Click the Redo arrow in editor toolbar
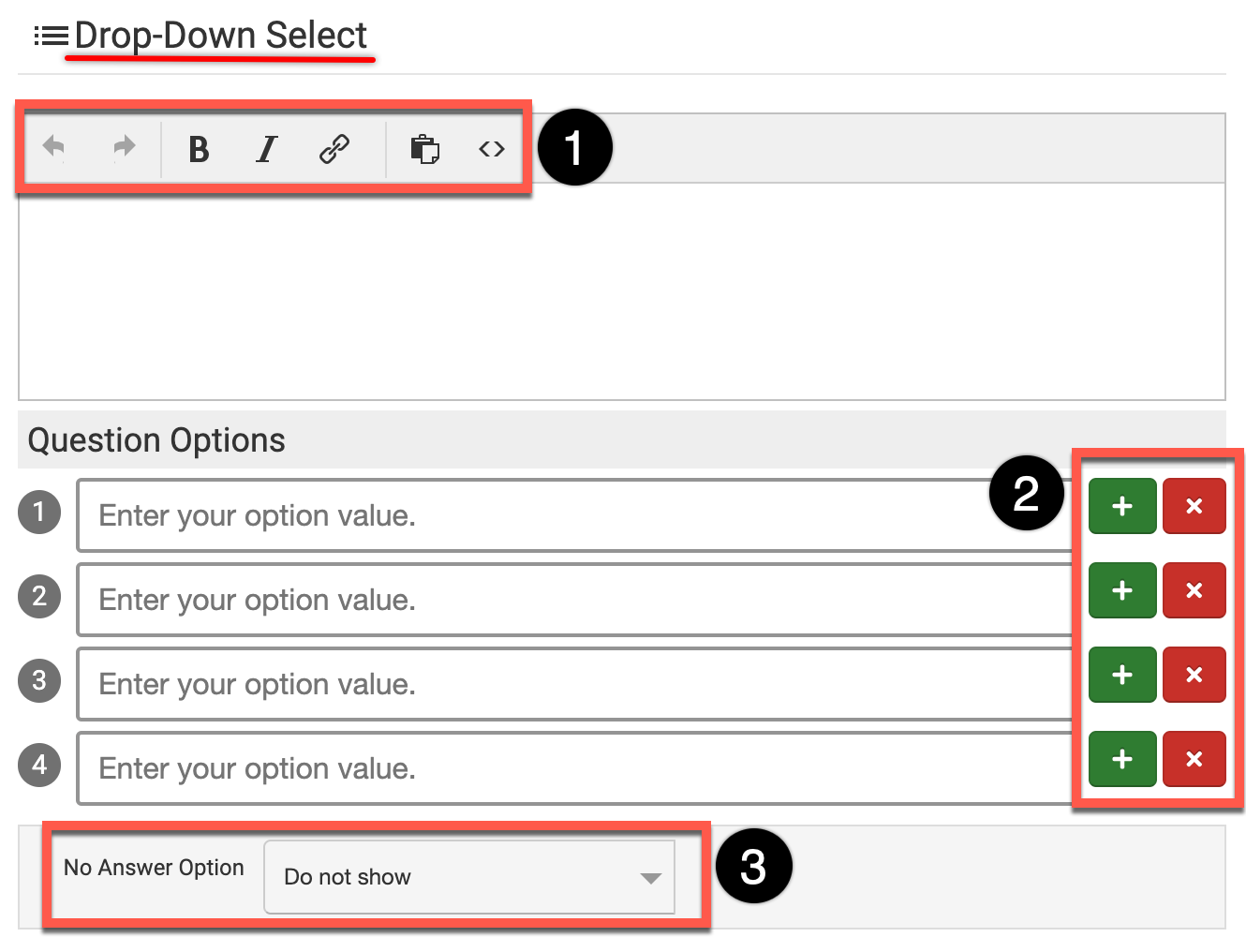 point(124,148)
